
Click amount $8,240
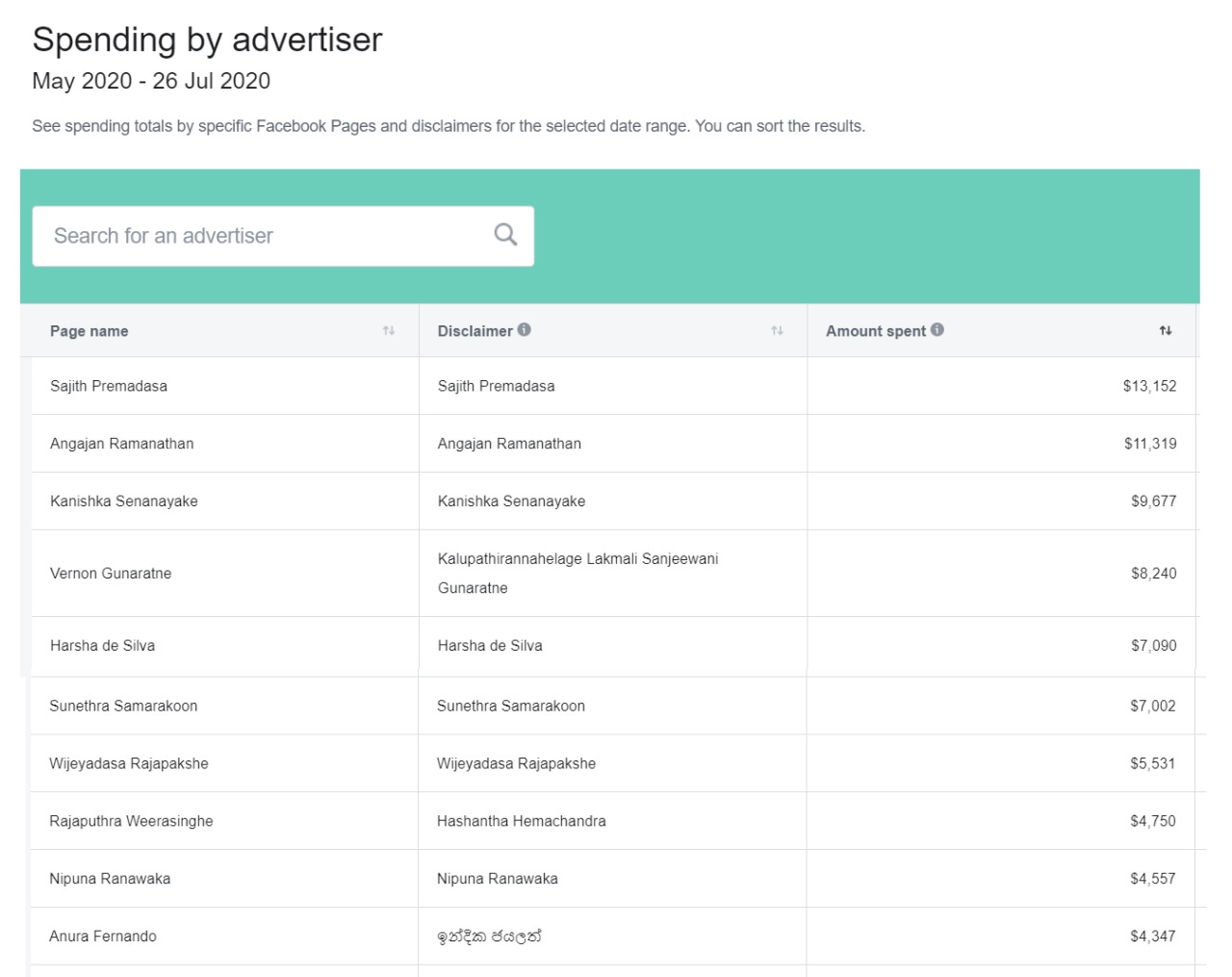click(1154, 574)
